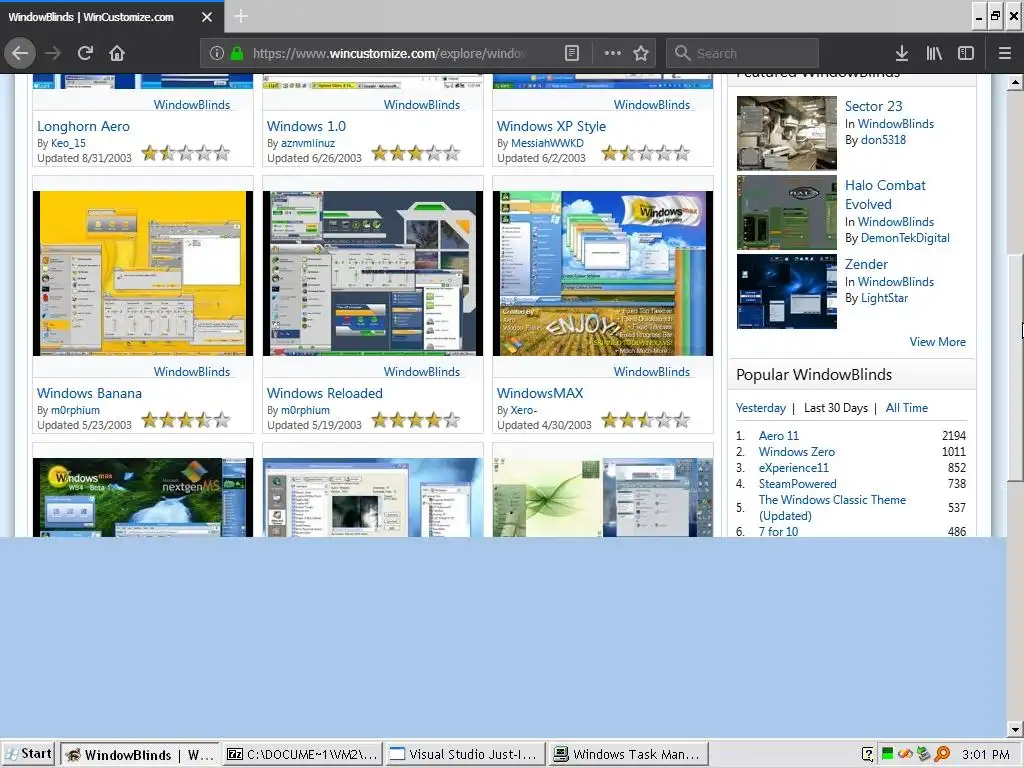Open author Xero- profile link
Image resolution: width=1024 pixels, height=768 pixels.
pos(524,410)
